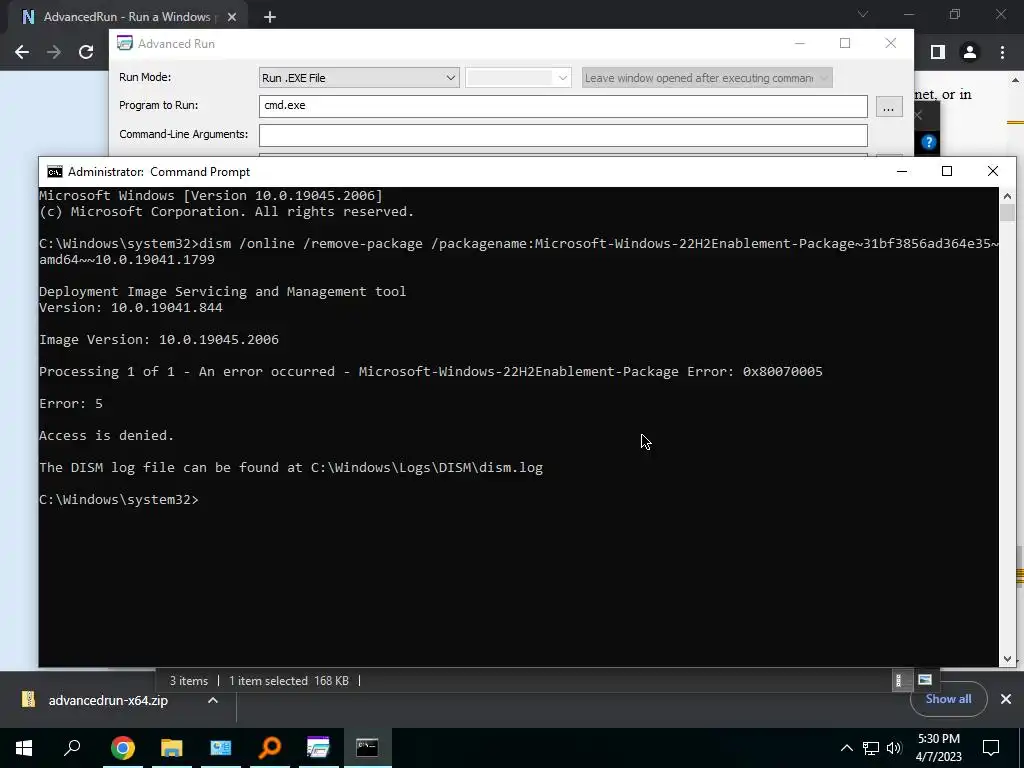1024x768 pixels.
Task: Click the Command Prompt scrollbar thumb
Action: click(1007, 213)
